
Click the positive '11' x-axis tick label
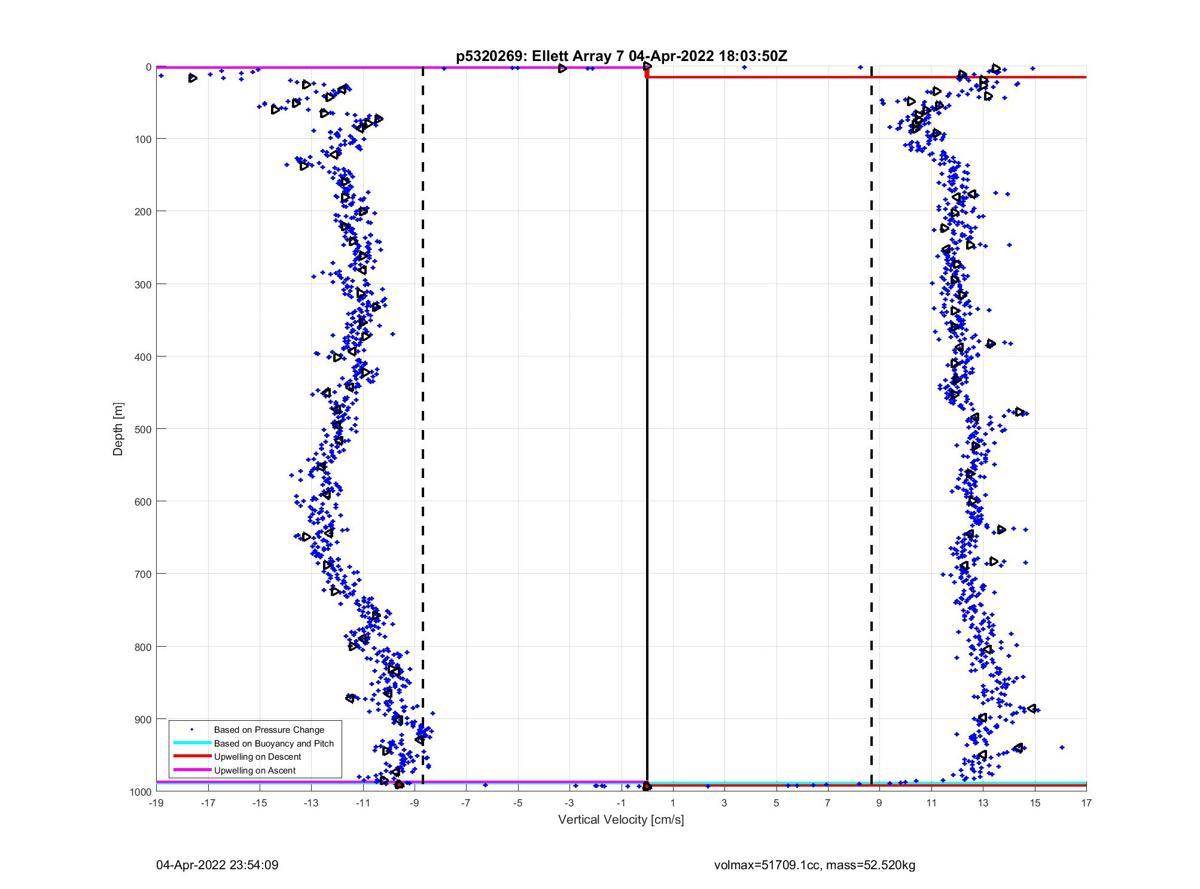931,802
